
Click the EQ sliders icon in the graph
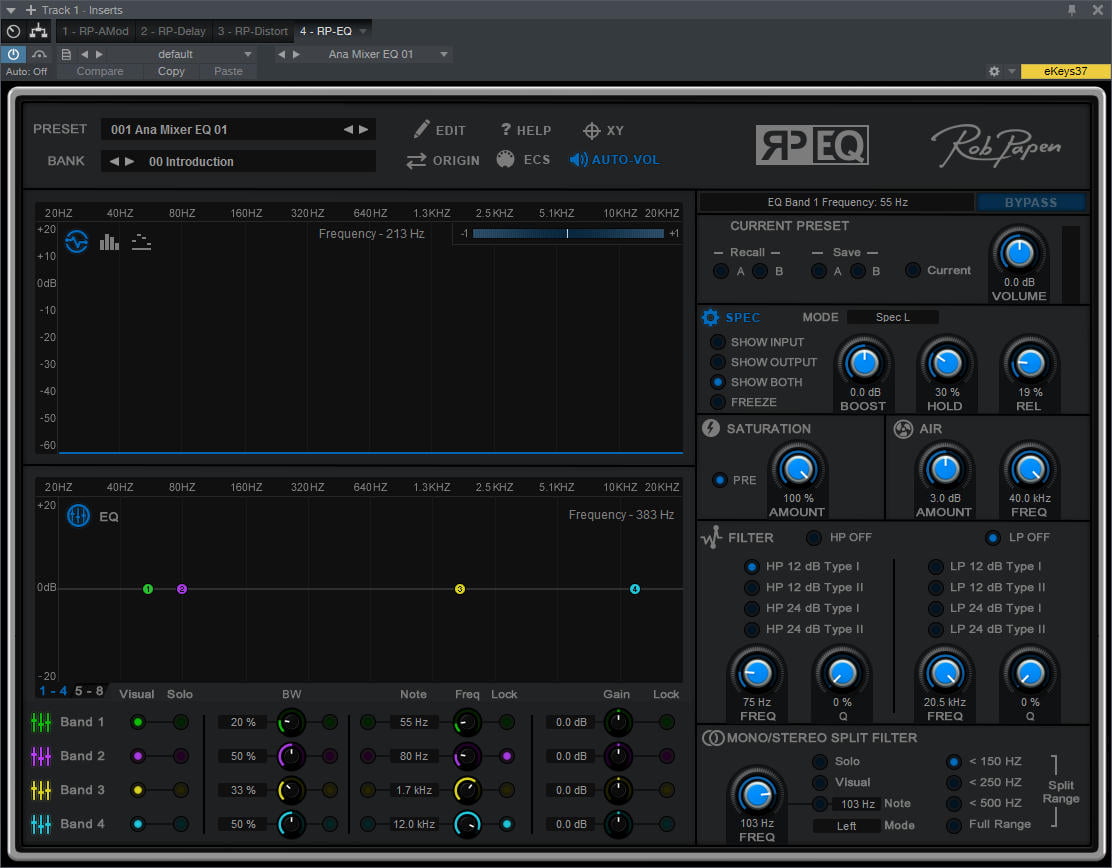click(78, 516)
